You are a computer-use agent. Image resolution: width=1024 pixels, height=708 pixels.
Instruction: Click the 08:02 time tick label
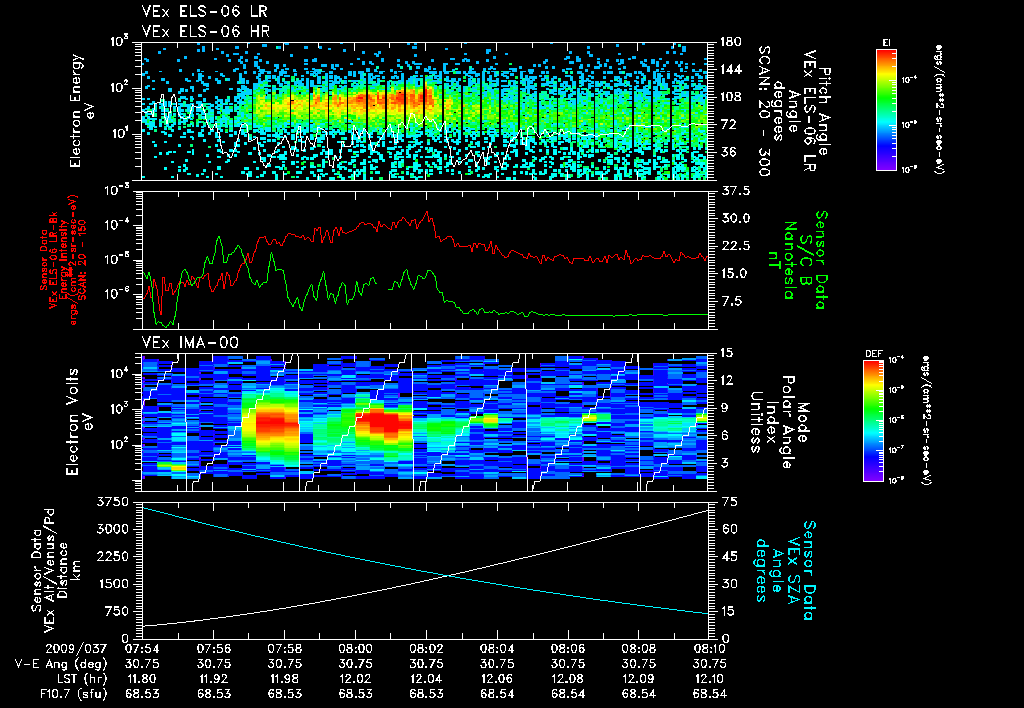point(426,649)
